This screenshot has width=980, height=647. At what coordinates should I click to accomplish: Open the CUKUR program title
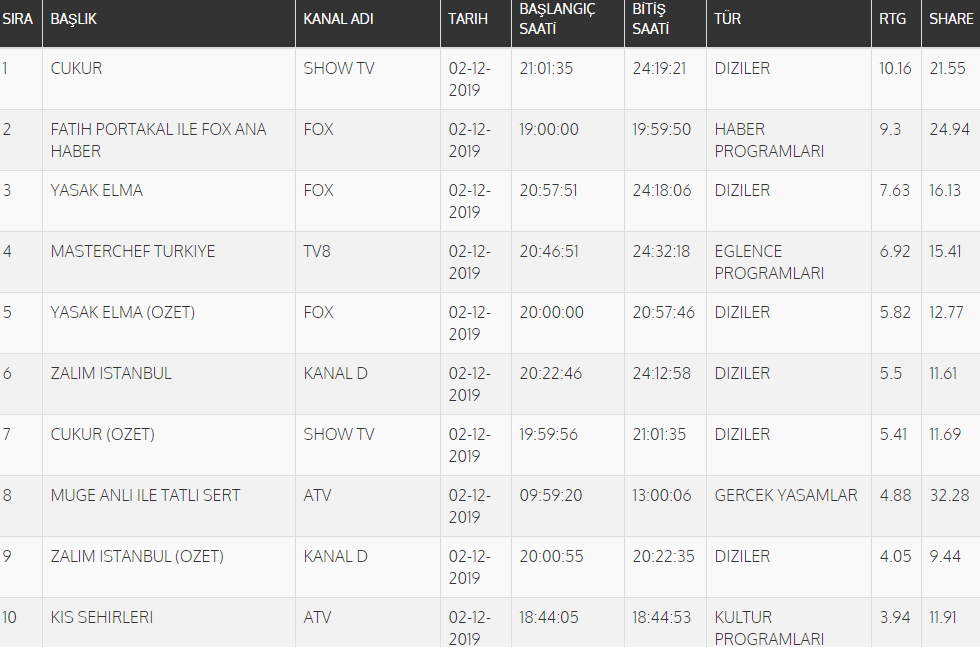[x=76, y=68]
